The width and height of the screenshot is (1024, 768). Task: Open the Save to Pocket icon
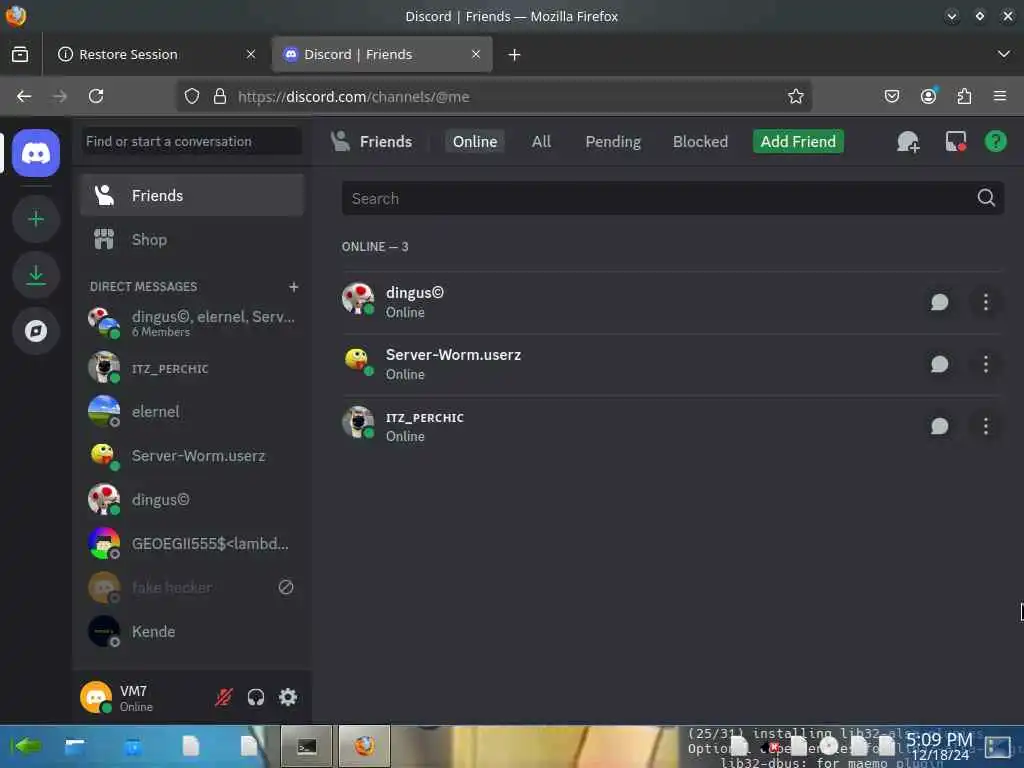point(891,97)
